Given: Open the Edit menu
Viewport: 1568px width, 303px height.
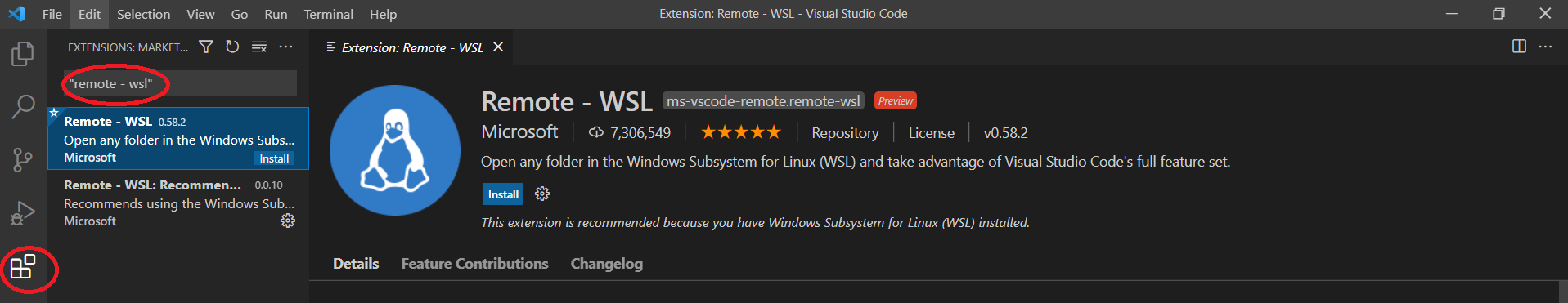Looking at the screenshot, I should coord(89,14).
